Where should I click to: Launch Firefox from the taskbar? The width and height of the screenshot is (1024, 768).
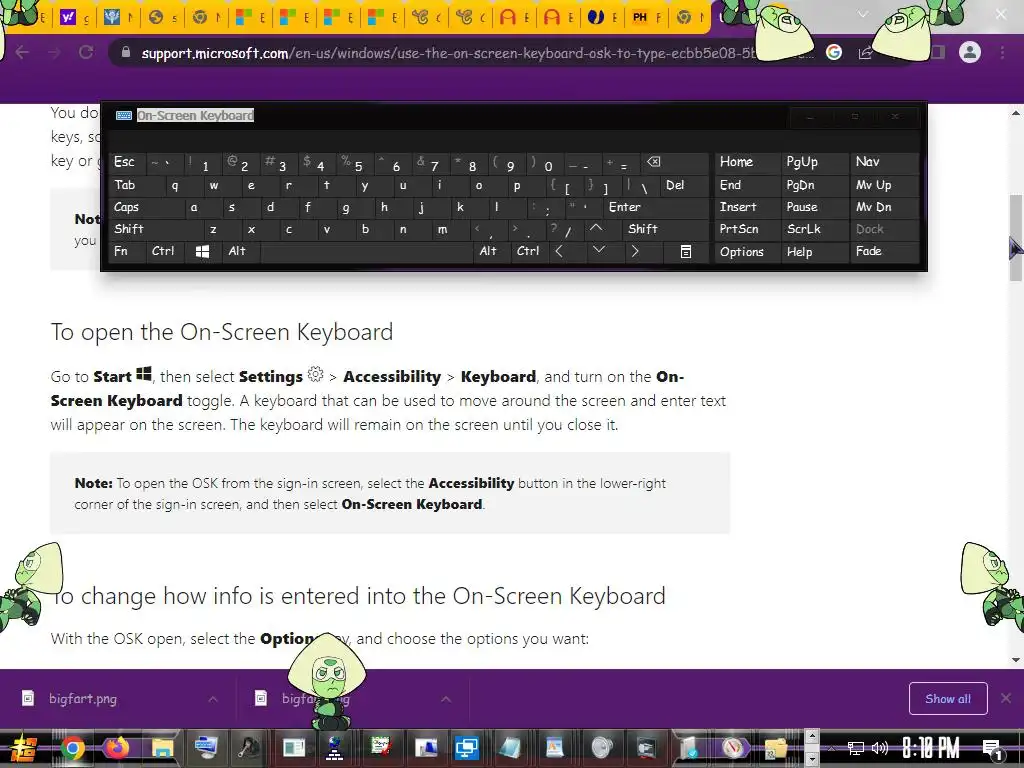117,747
